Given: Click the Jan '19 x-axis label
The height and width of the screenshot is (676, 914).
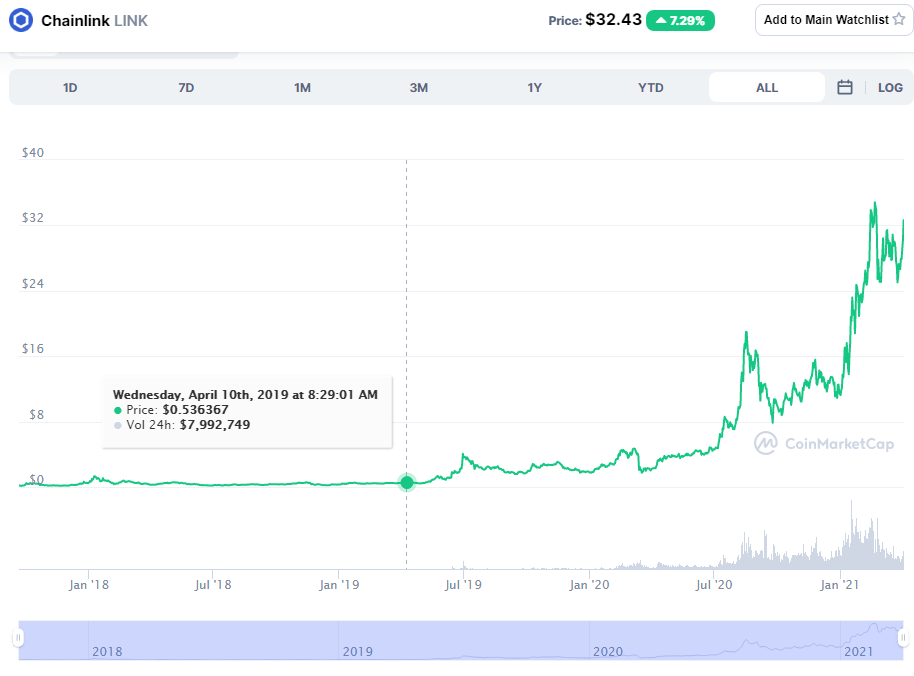Looking at the screenshot, I should click(339, 585).
